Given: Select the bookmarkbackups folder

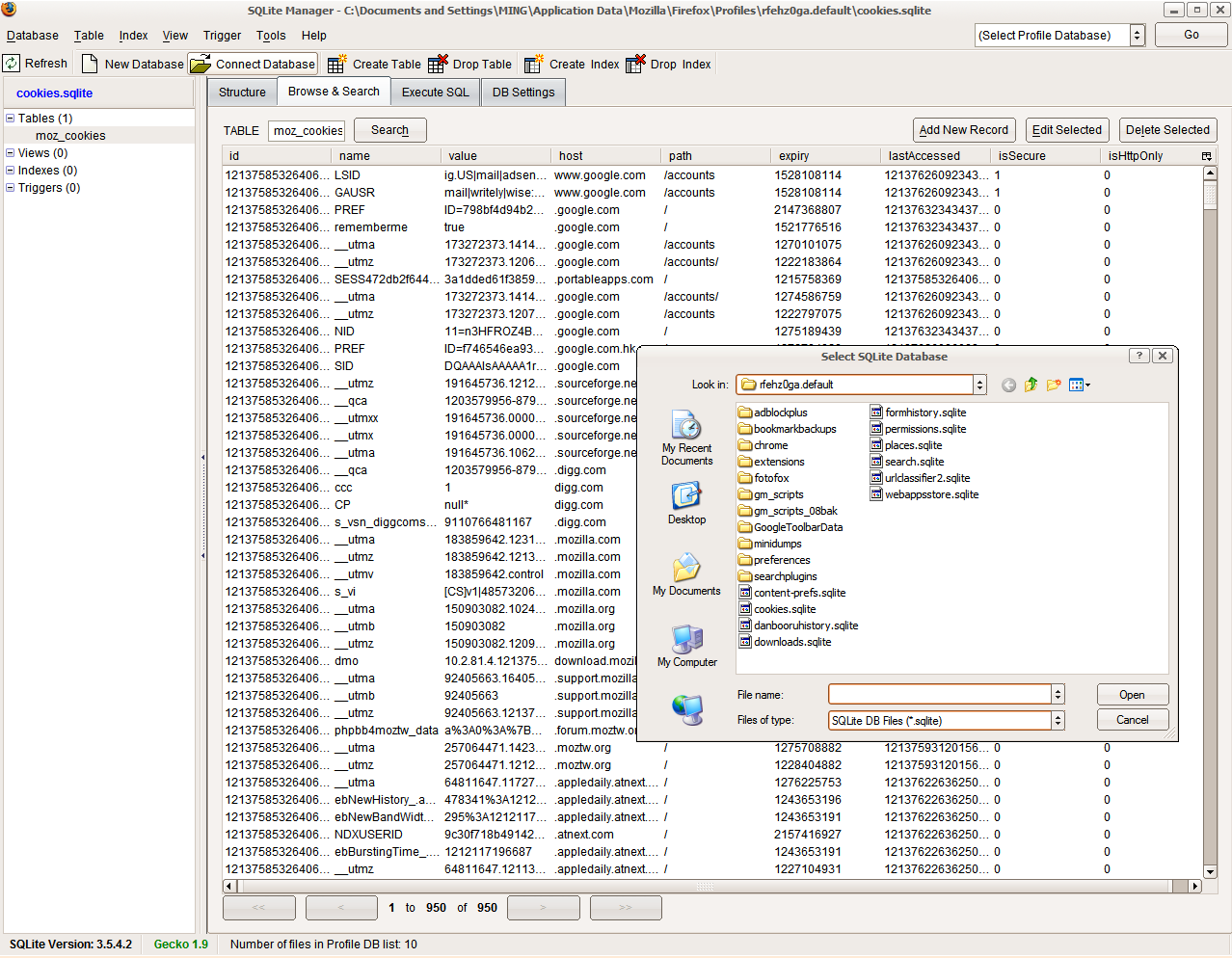Looking at the screenshot, I should (787, 429).
